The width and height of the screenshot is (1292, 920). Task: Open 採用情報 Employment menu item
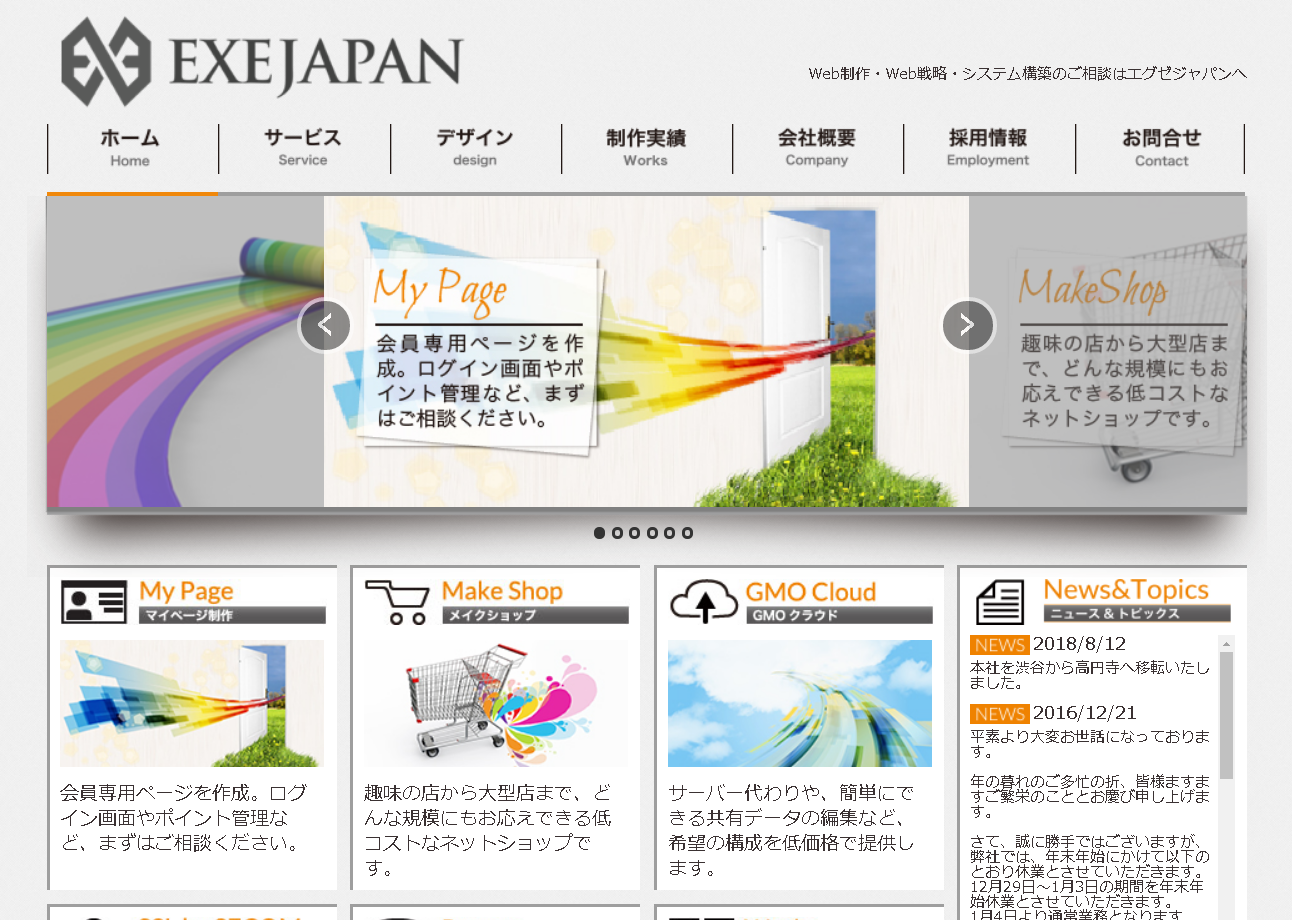tap(989, 148)
